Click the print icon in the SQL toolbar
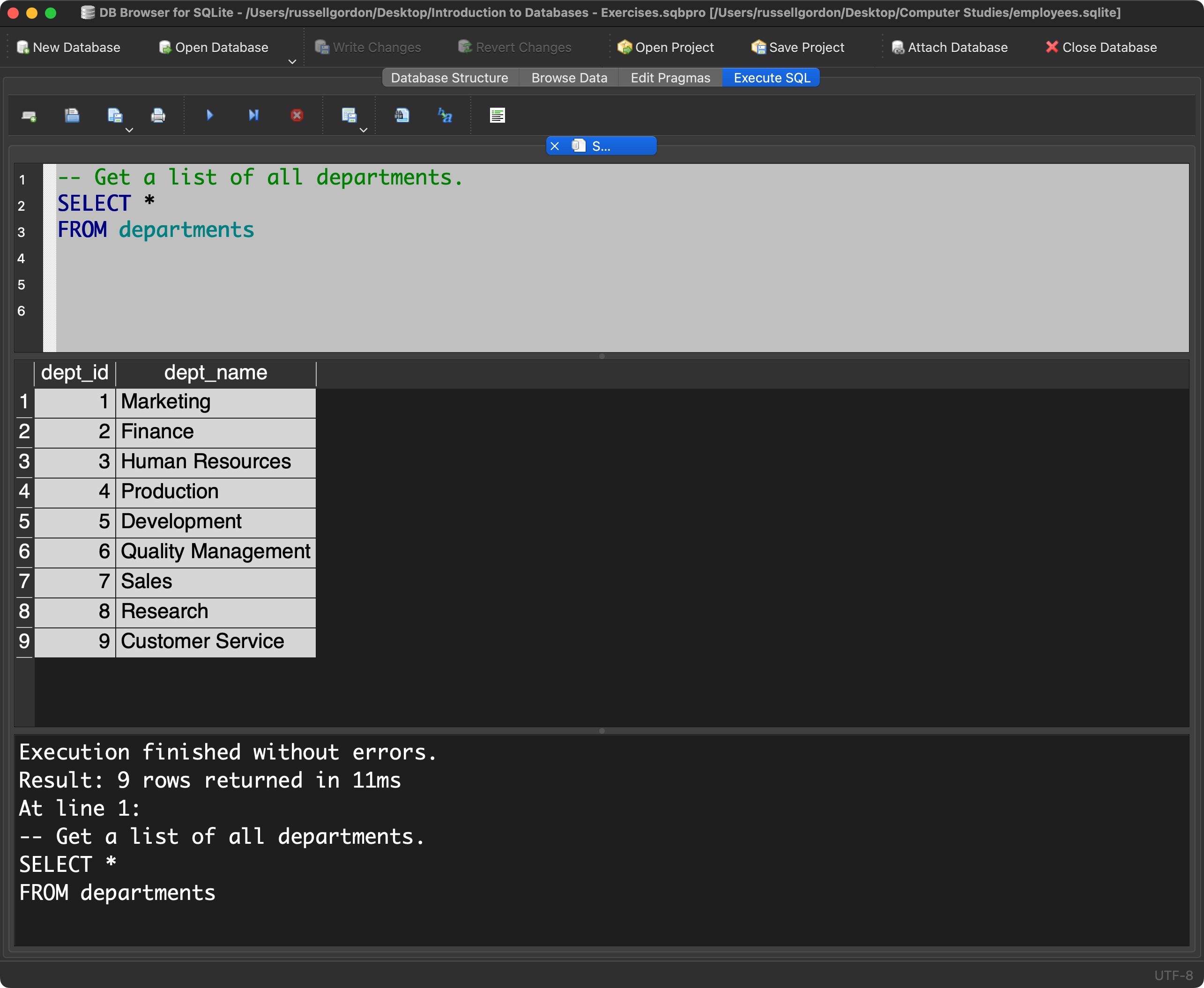The height and width of the screenshot is (988, 1204). tap(158, 116)
